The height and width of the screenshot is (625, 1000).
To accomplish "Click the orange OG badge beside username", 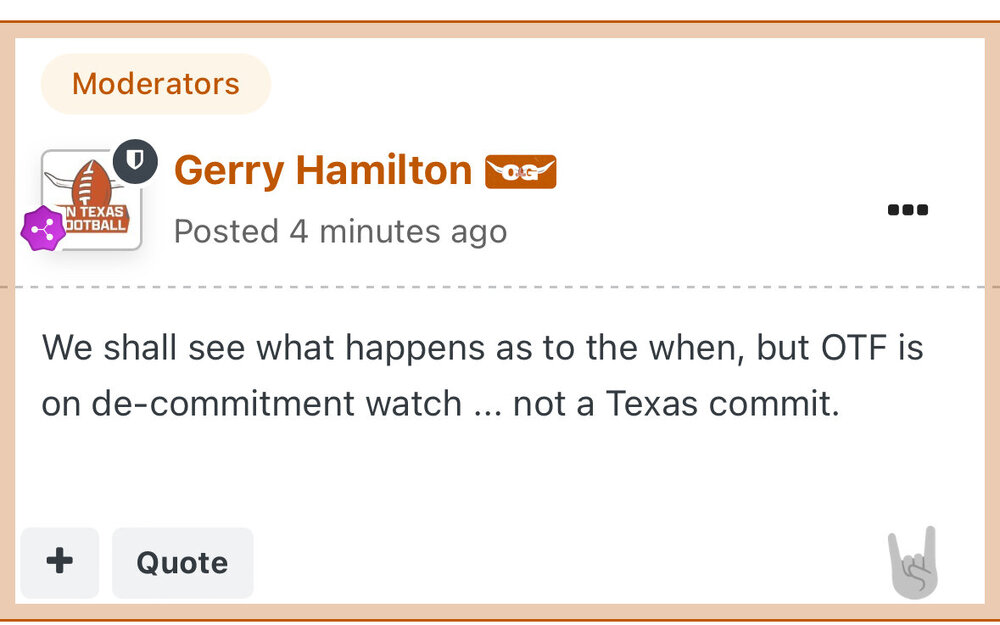I will coord(520,172).
